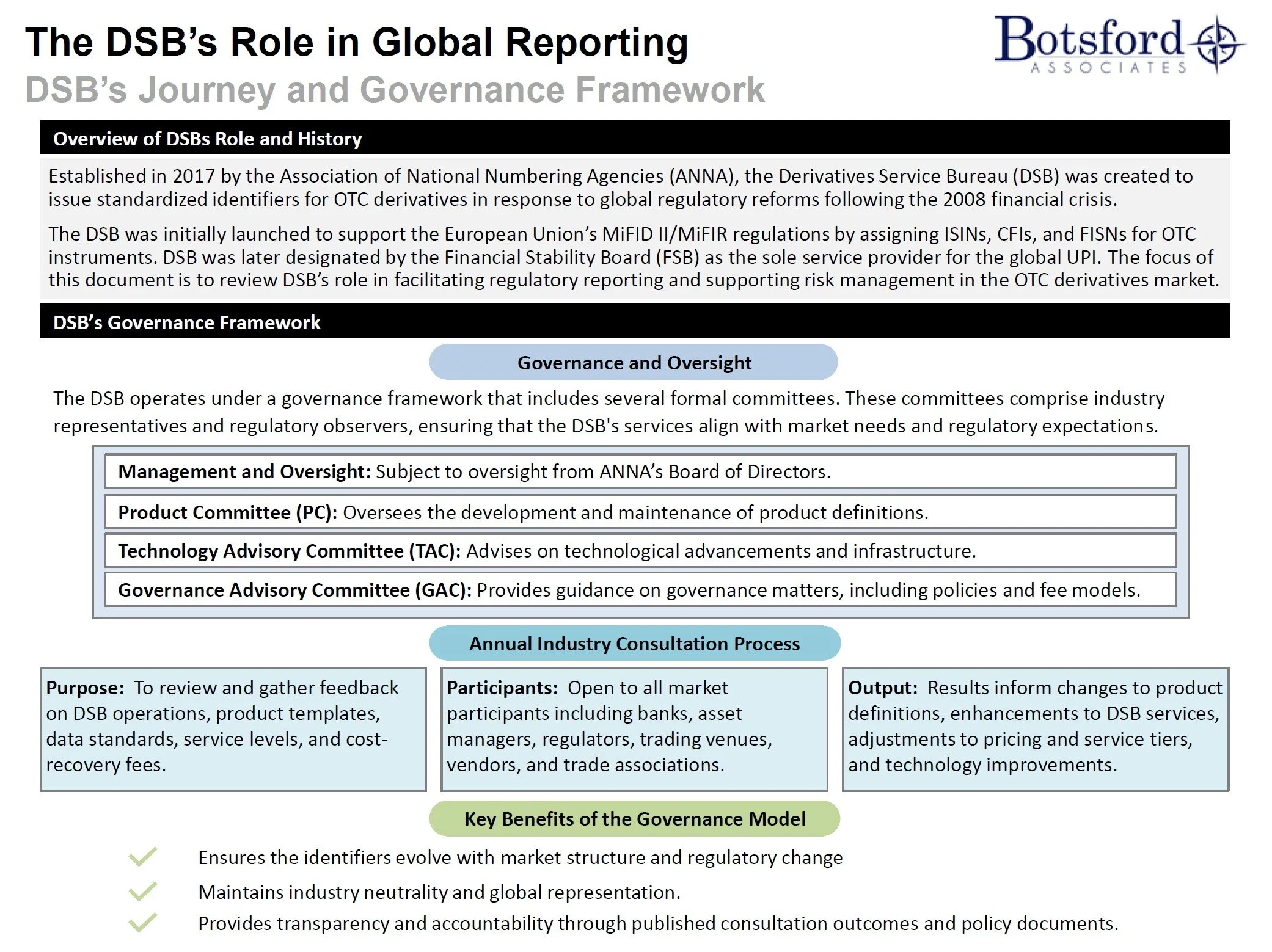Click the first green checkmark icon
Screen dimensions: 1272x952
143,857
